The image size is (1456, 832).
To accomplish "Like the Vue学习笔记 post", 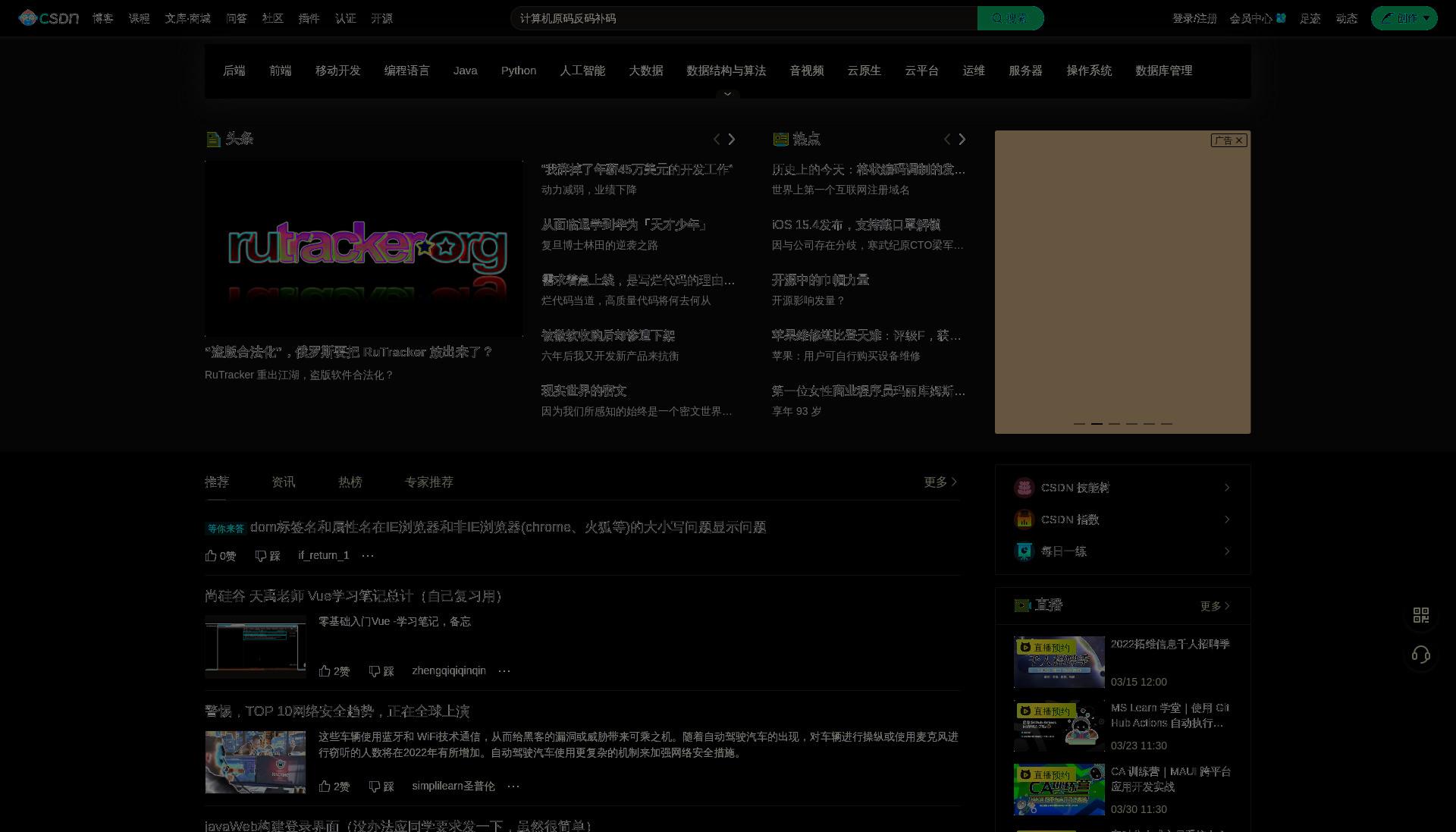I will [x=334, y=671].
